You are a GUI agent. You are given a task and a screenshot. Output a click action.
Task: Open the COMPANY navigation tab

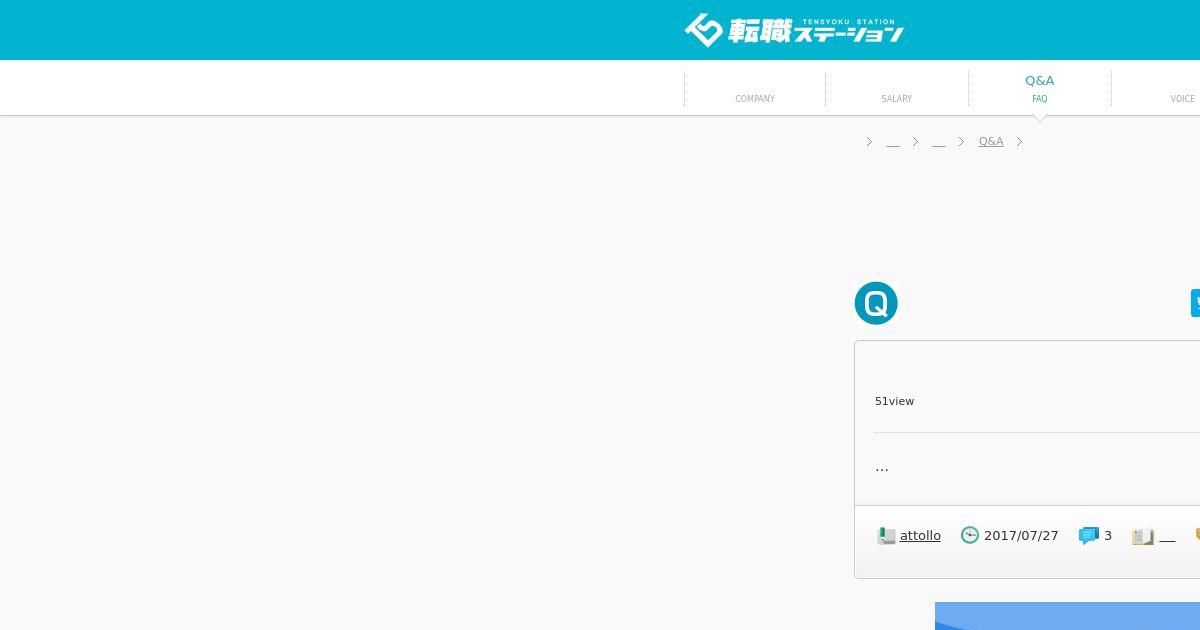pyautogui.click(x=755, y=88)
